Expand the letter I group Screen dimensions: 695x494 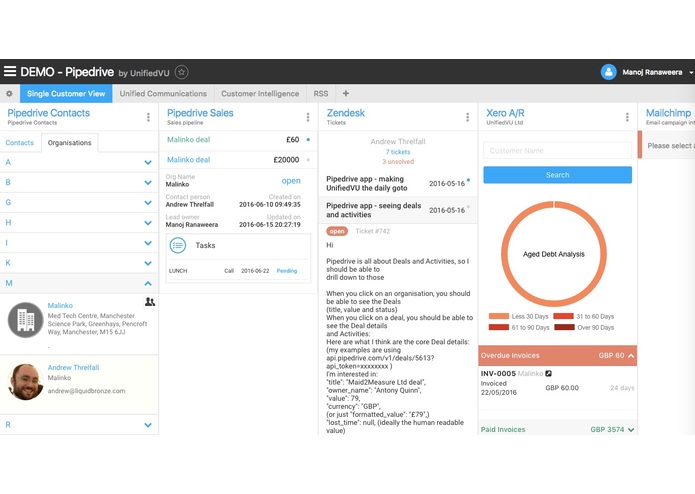pos(79,243)
